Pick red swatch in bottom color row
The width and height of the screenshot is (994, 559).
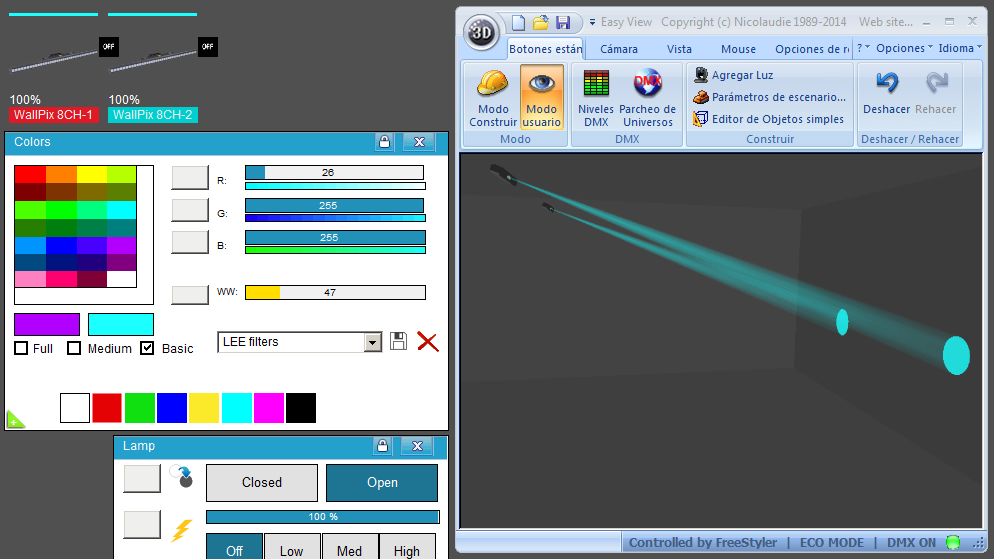pyautogui.click(x=106, y=408)
